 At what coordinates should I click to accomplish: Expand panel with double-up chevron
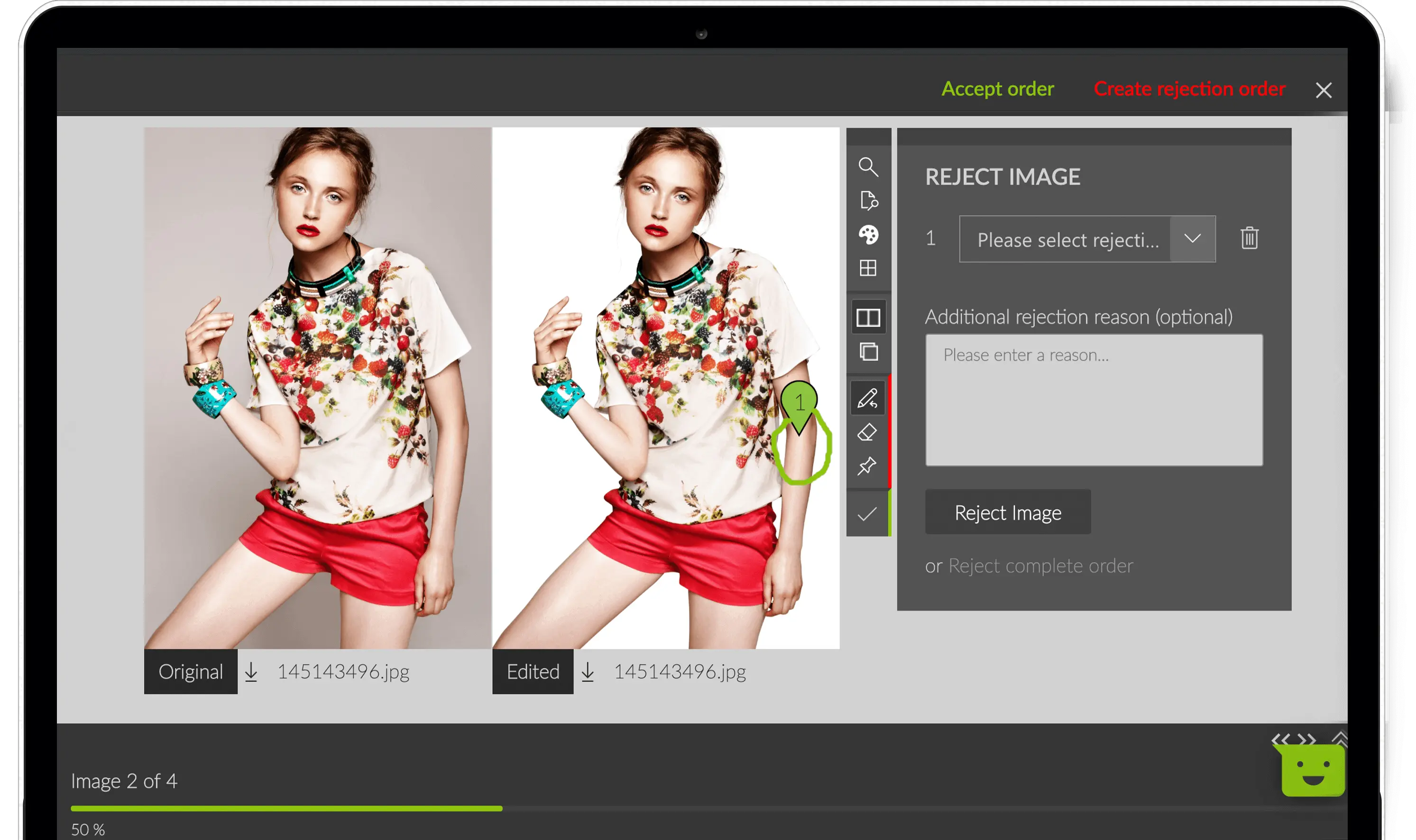click(1339, 738)
